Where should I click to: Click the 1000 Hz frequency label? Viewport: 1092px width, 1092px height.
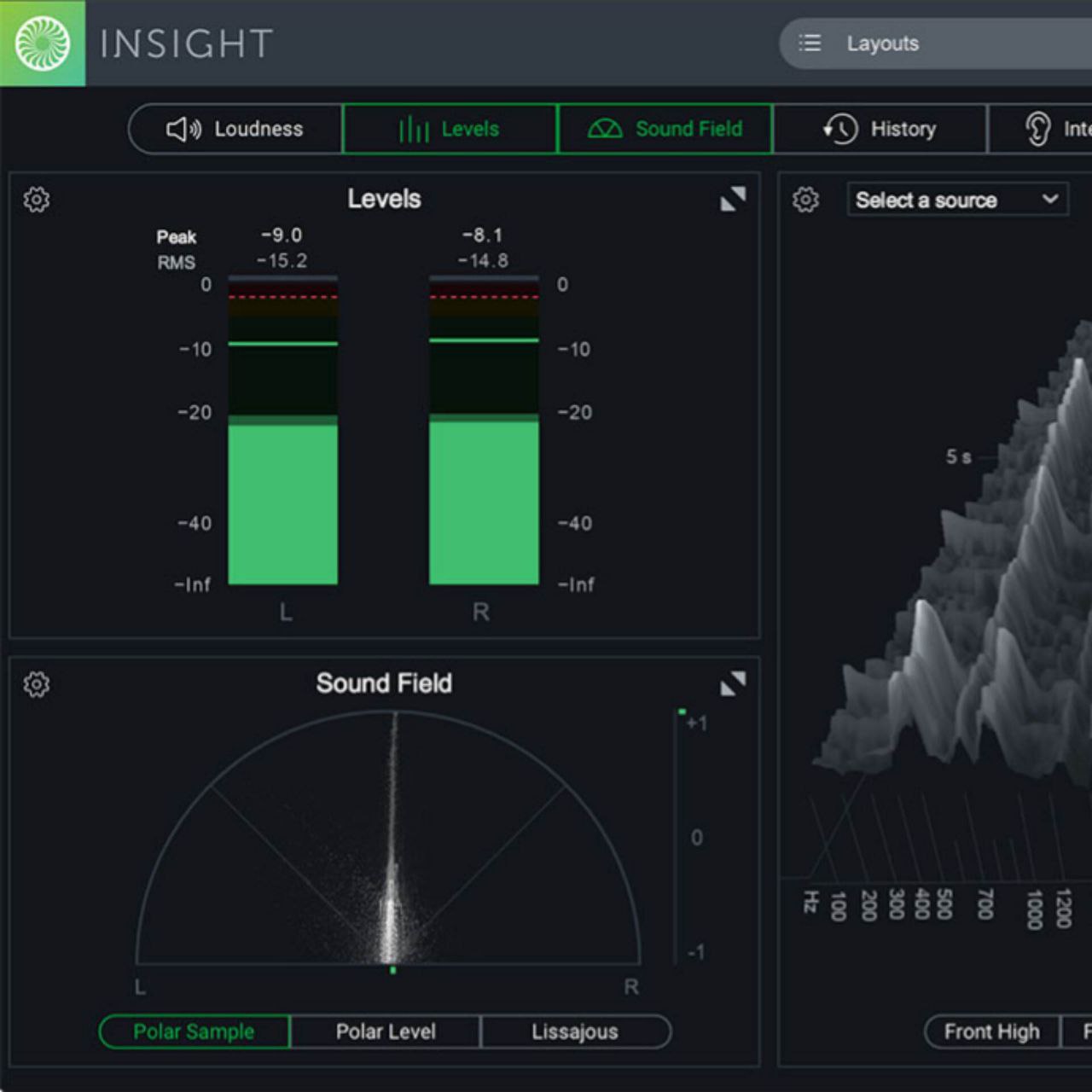coord(1035,909)
